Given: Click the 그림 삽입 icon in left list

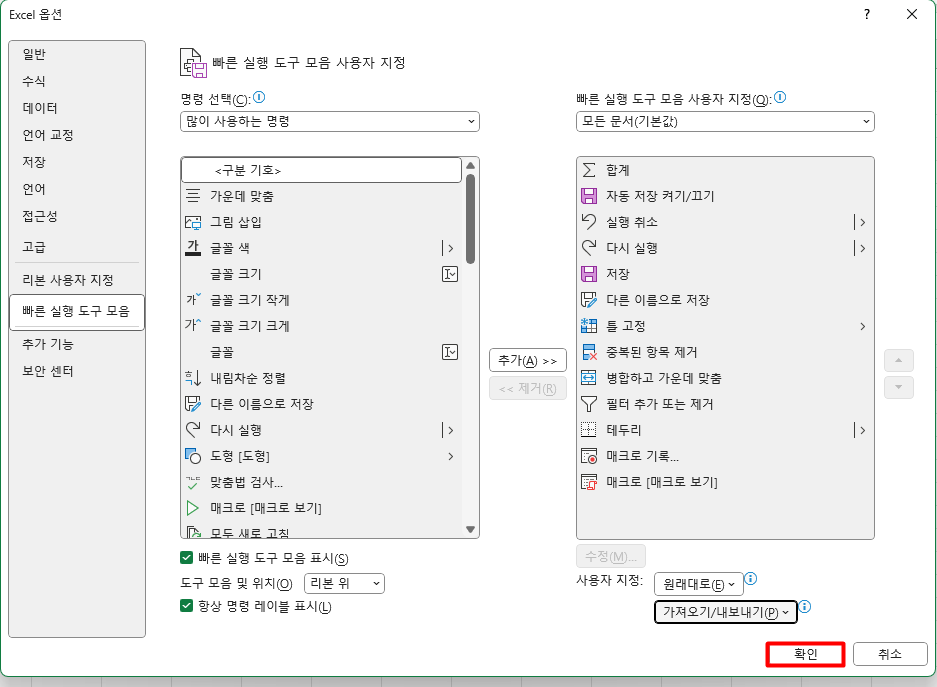Looking at the screenshot, I should (x=193, y=222).
